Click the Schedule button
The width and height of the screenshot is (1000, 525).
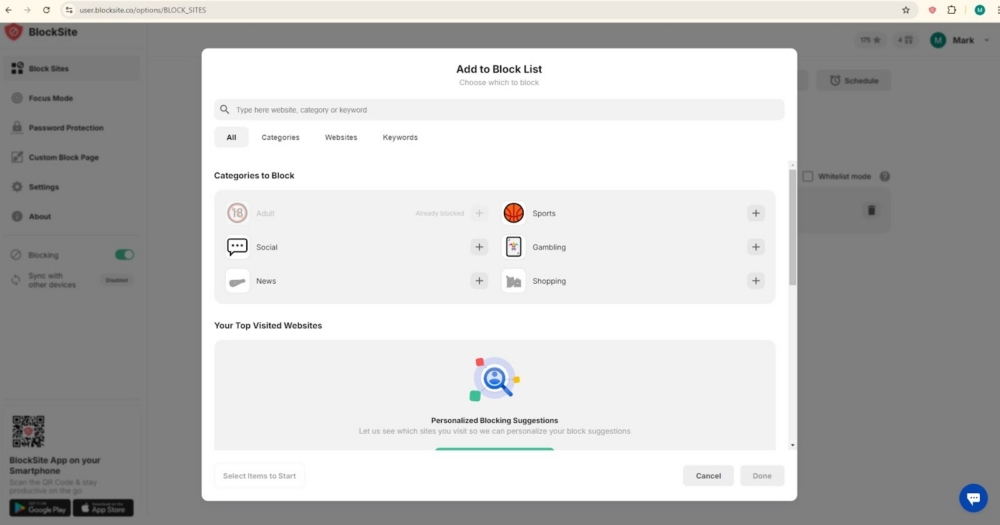[853, 80]
